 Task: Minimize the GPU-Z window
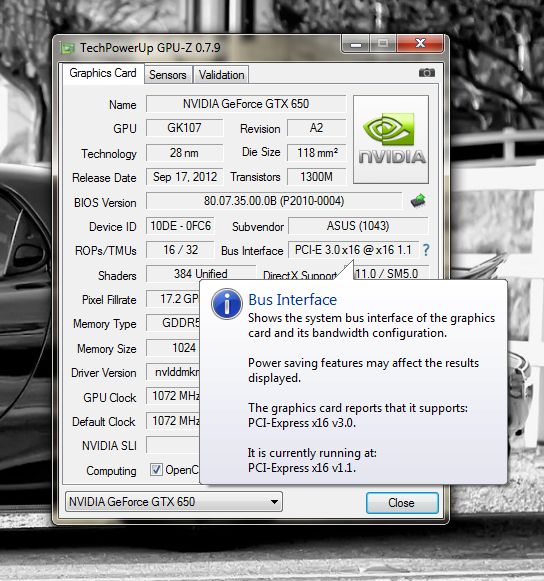point(356,44)
